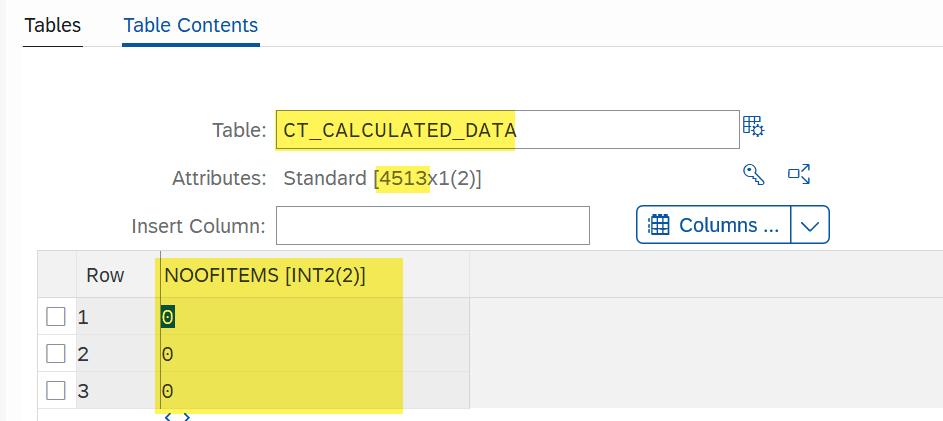
Task: Open the Columns button dropdown arrow
Action: (x=810, y=225)
